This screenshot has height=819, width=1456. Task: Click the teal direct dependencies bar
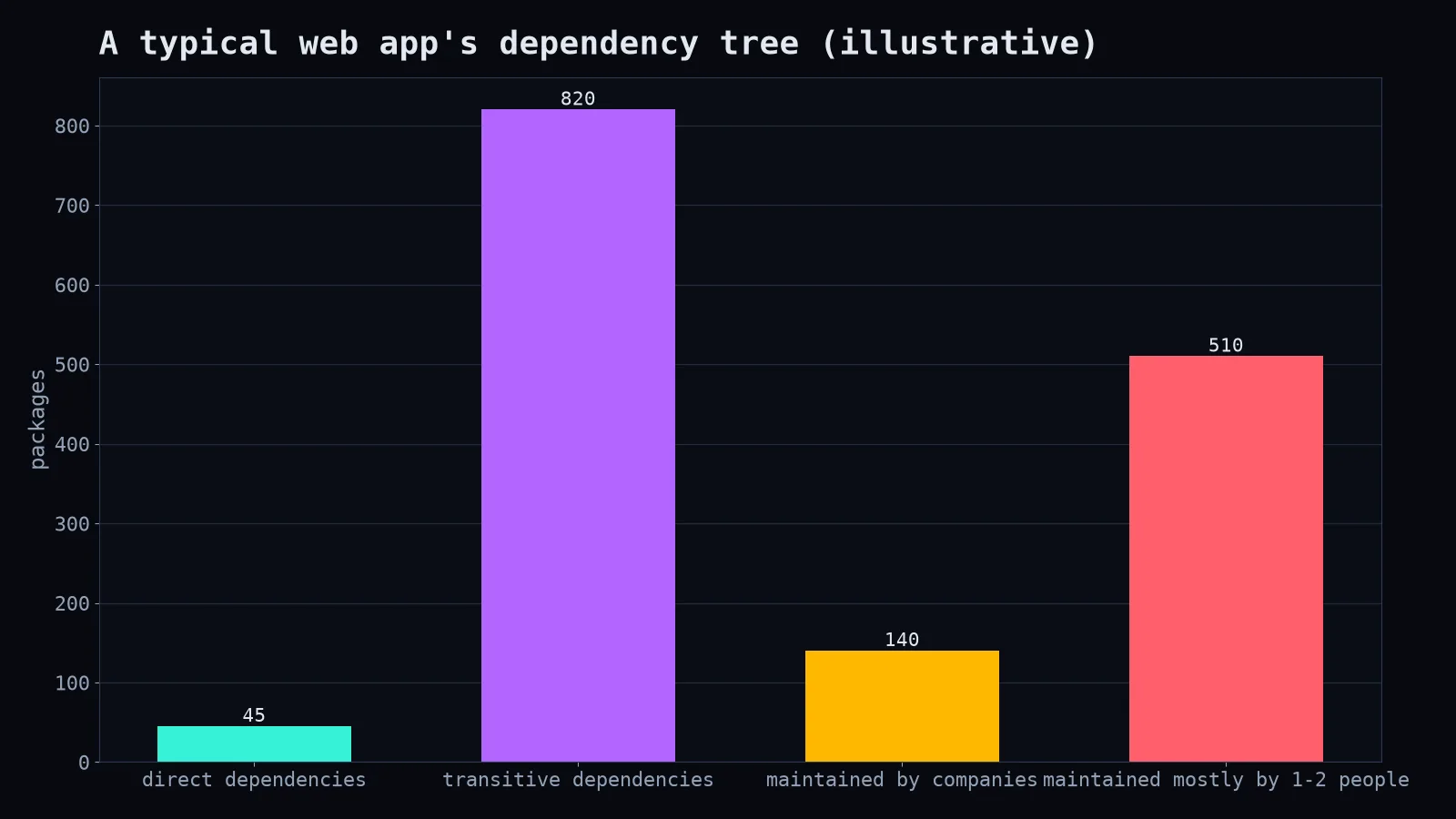pos(254,743)
